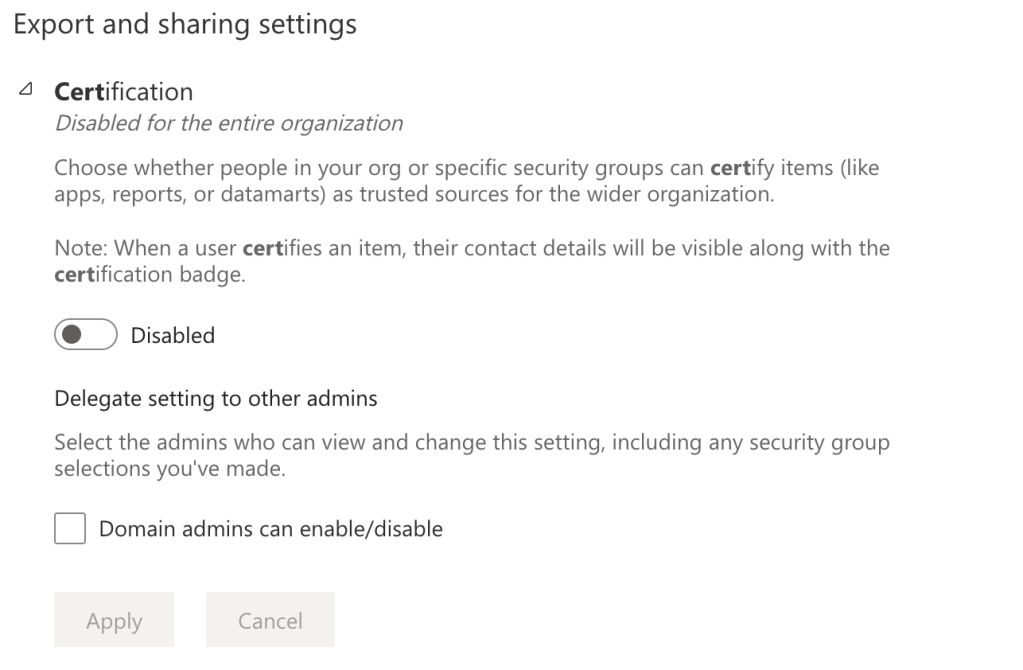Click the 'Export and sharing settings' heading
Screen dimensions: 1023x670
point(185,24)
